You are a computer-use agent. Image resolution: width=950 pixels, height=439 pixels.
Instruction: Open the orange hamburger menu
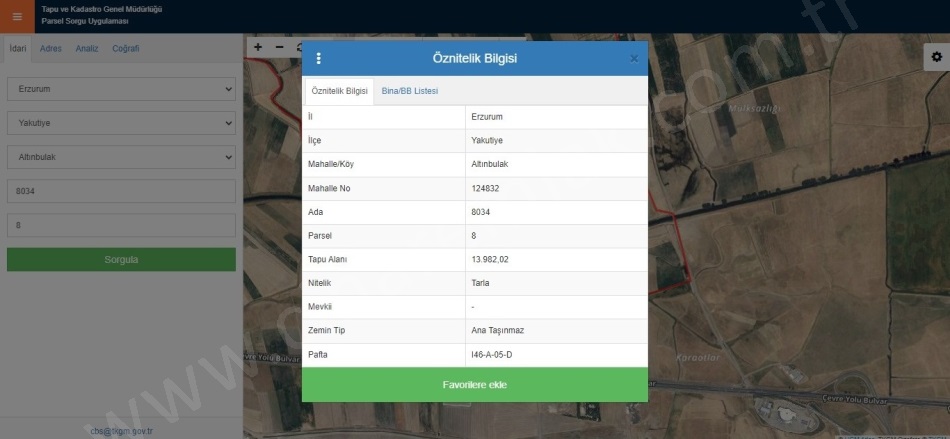(17, 16)
